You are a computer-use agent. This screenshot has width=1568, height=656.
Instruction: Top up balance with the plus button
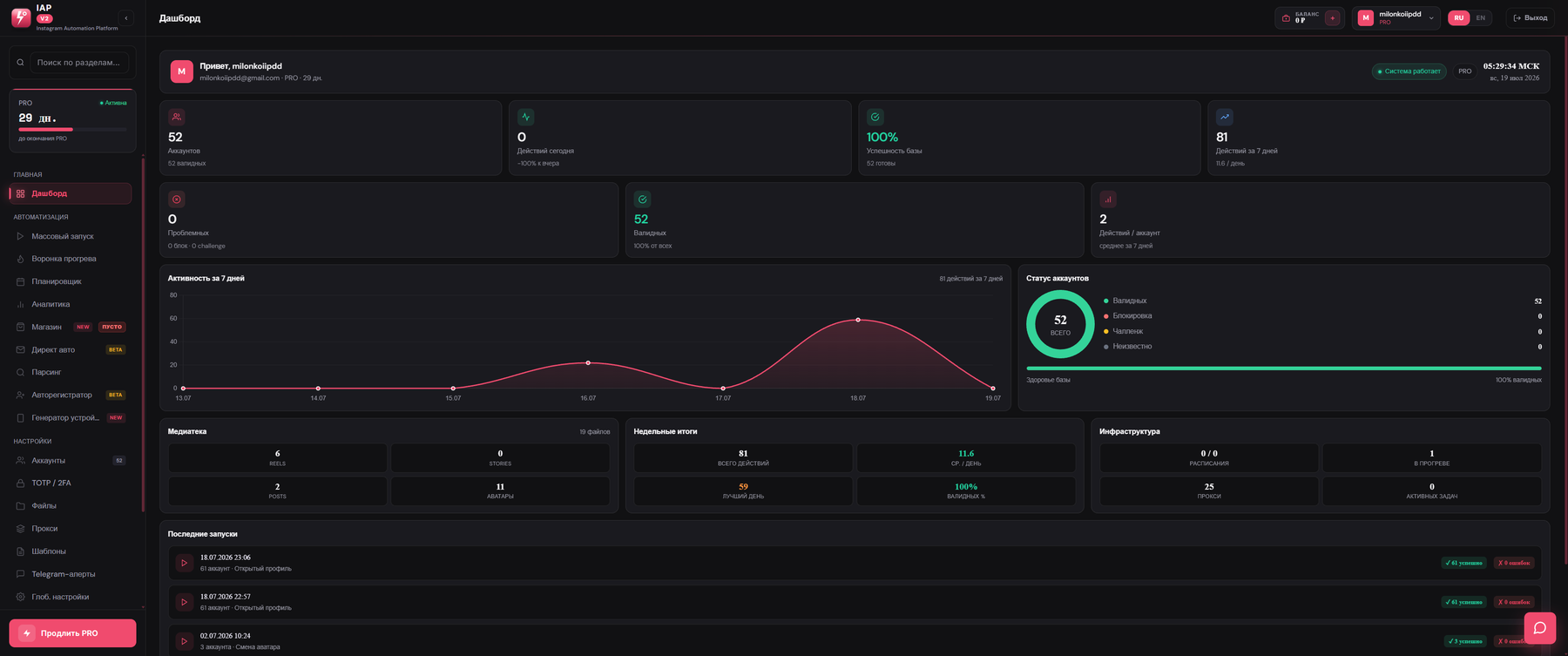click(1332, 17)
